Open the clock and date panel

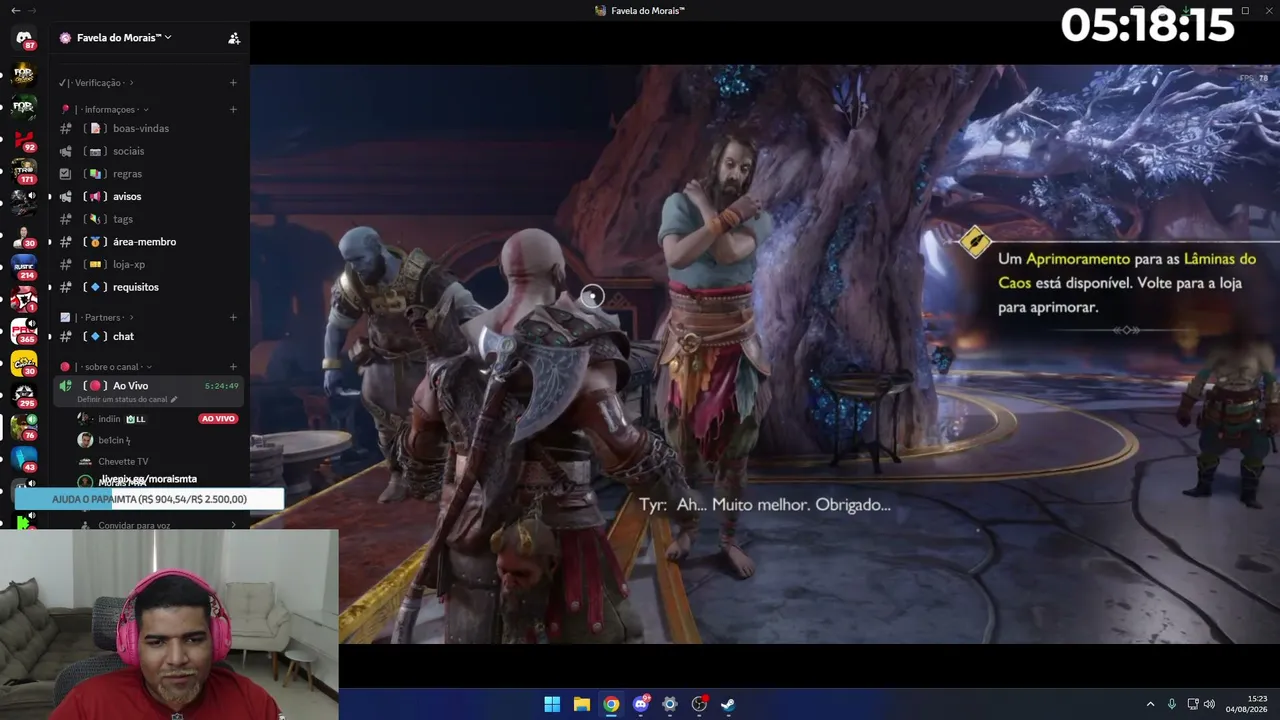coord(1247,704)
